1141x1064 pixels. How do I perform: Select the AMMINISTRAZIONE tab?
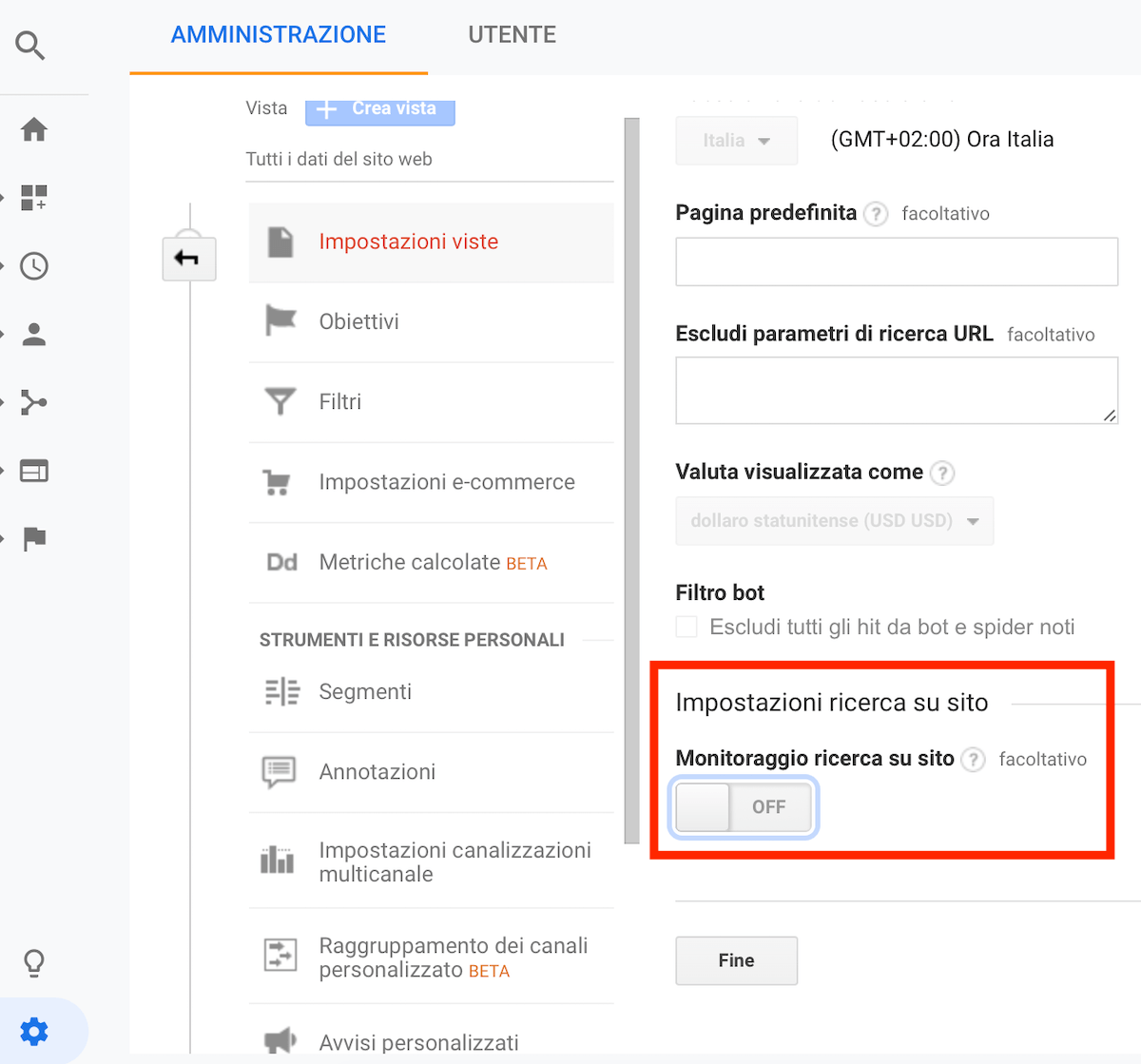(x=279, y=35)
